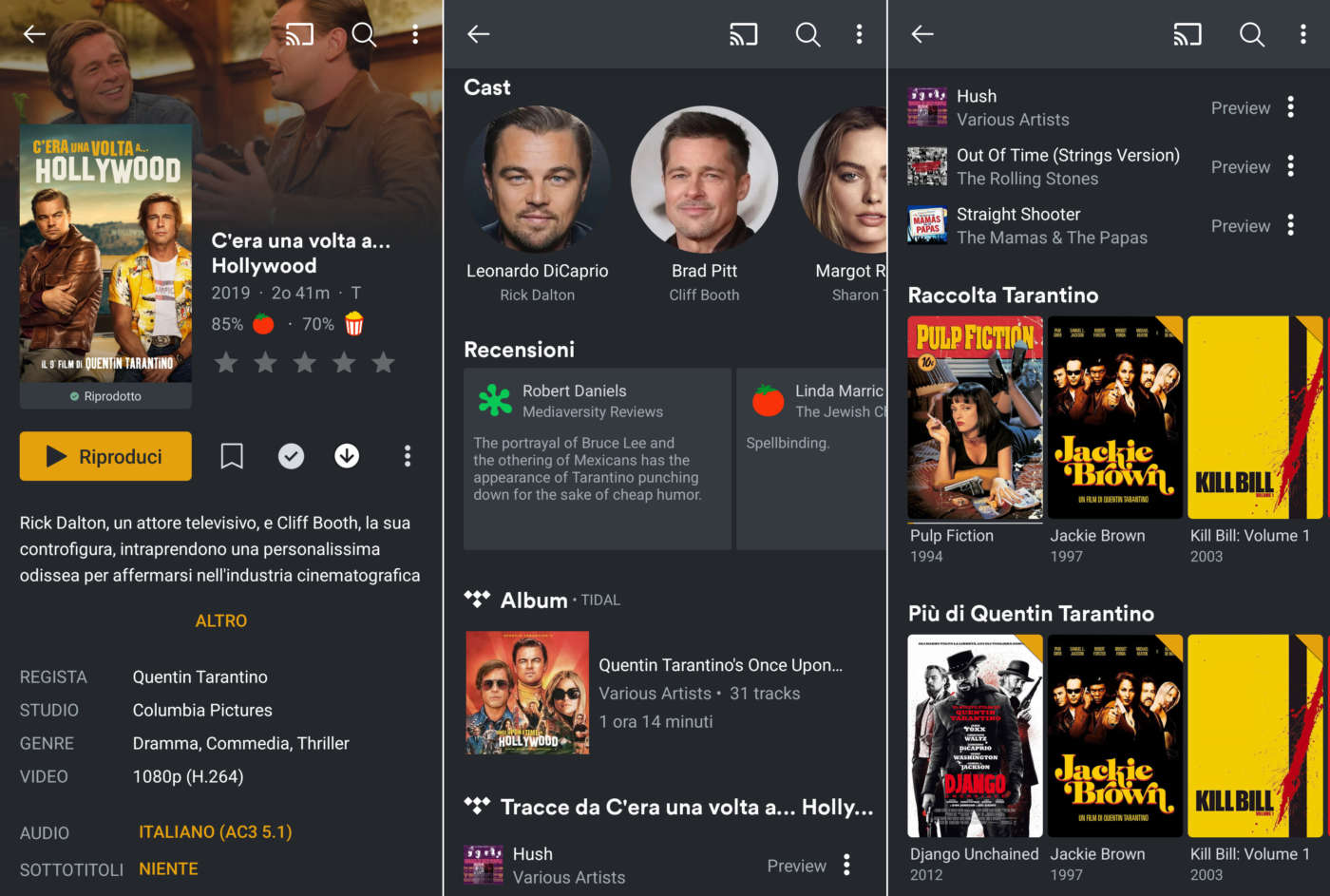Viewport: 1330px width, 896px height.
Task: Tap the popcorn audience score icon beside 70%
Action: click(354, 324)
